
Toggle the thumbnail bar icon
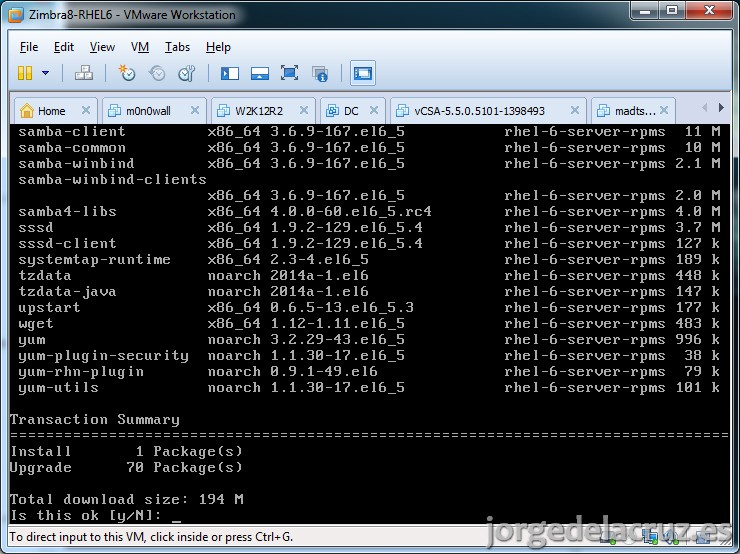point(260,73)
